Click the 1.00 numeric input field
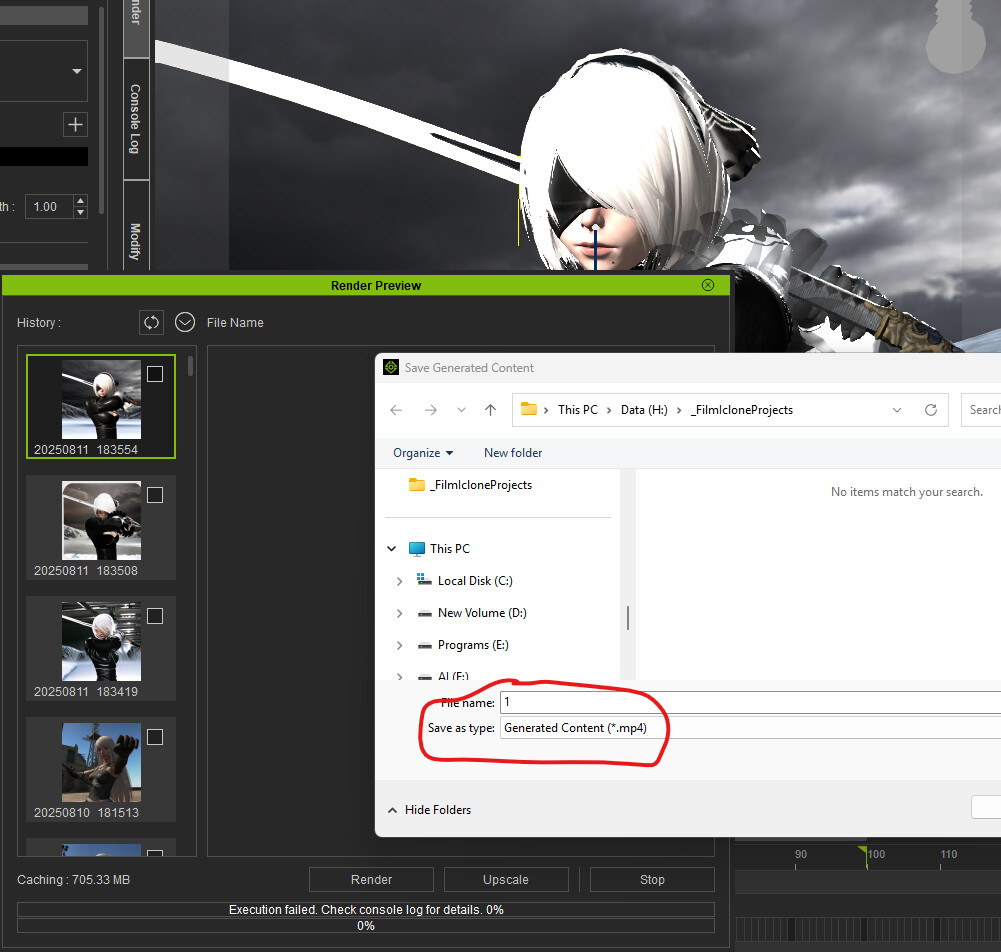Image resolution: width=1001 pixels, height=952 pixels. click(x=50, y=207)
